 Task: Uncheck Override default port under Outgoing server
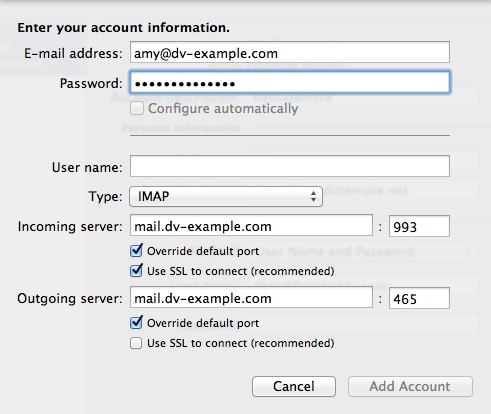[x=136, y=322]
